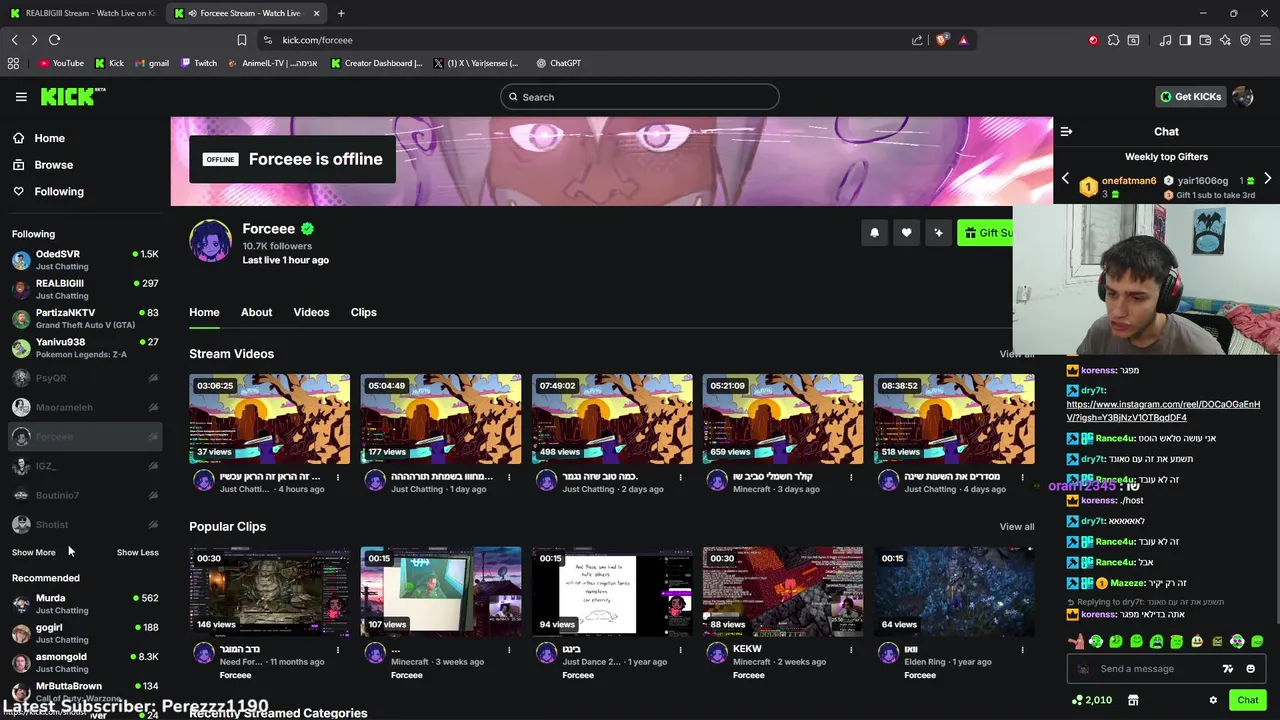This screenshot has height=720, width=1280.
Task: Open the YouTube bookmark
Action: pos(61,63)
